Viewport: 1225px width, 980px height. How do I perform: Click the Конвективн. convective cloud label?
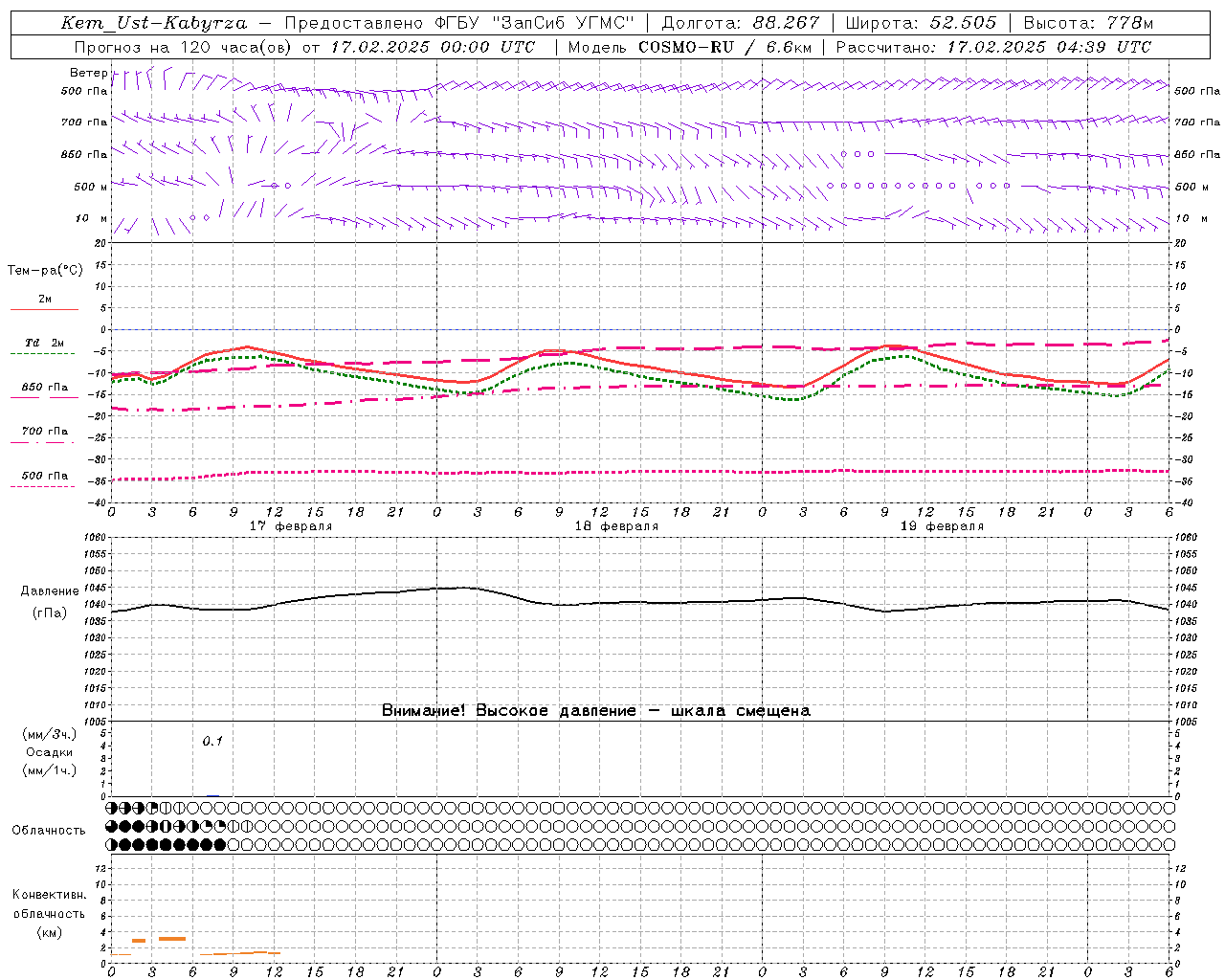[x=49, y=895]
